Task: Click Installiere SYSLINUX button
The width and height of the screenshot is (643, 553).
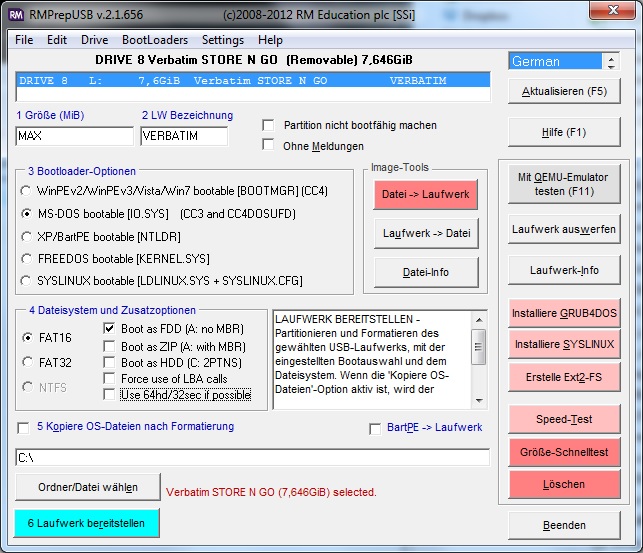Action: [564, 344]
